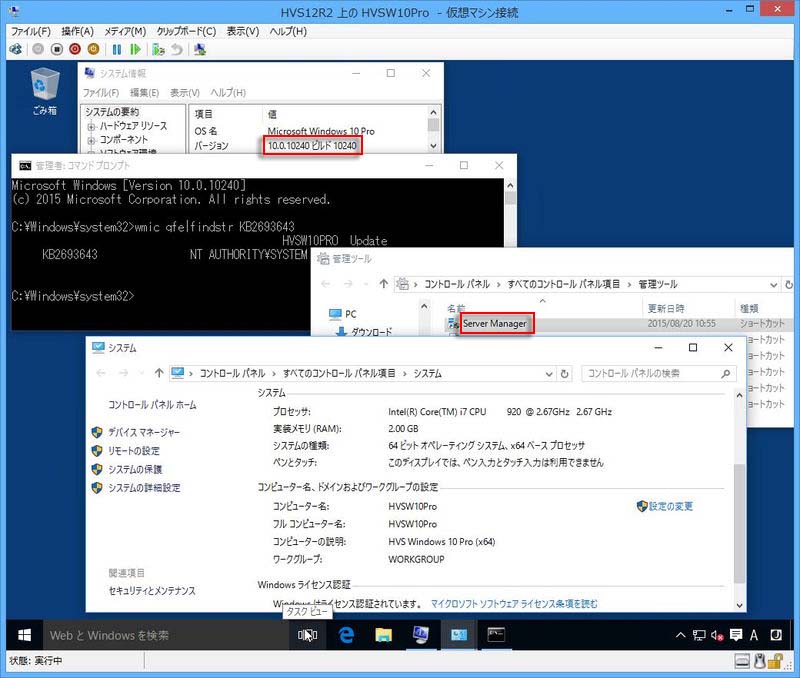Click コントロール パネル breadcrumb in 管理ツール window
The image size is (800, 678).
point(457,284)
